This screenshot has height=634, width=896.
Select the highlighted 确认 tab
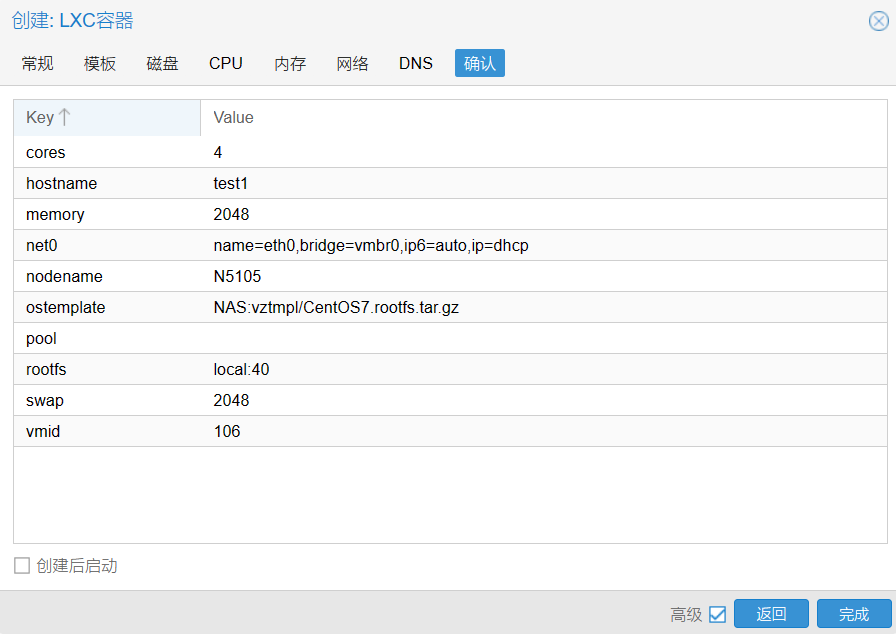pyautogui.click(x=479, y=62)
